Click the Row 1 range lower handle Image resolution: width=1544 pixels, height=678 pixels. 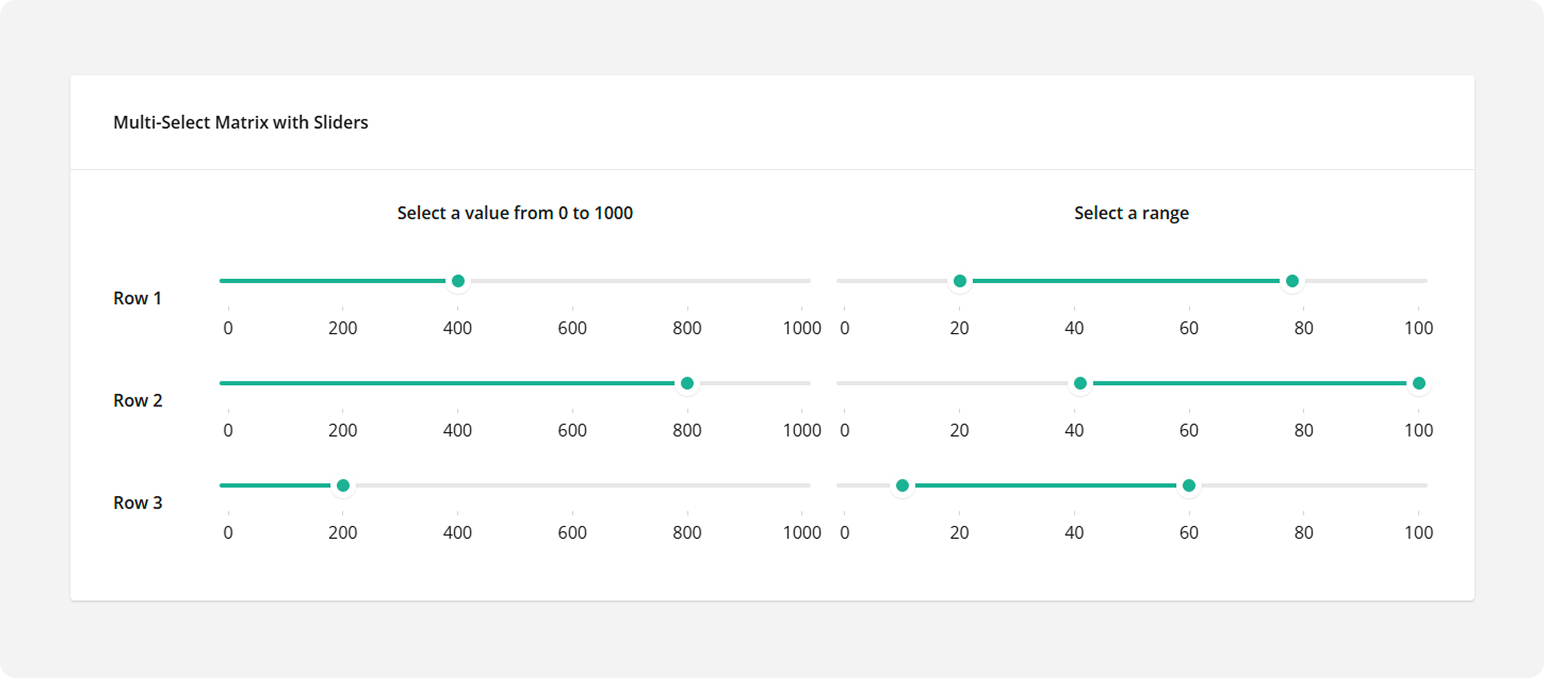click(960, 281)
